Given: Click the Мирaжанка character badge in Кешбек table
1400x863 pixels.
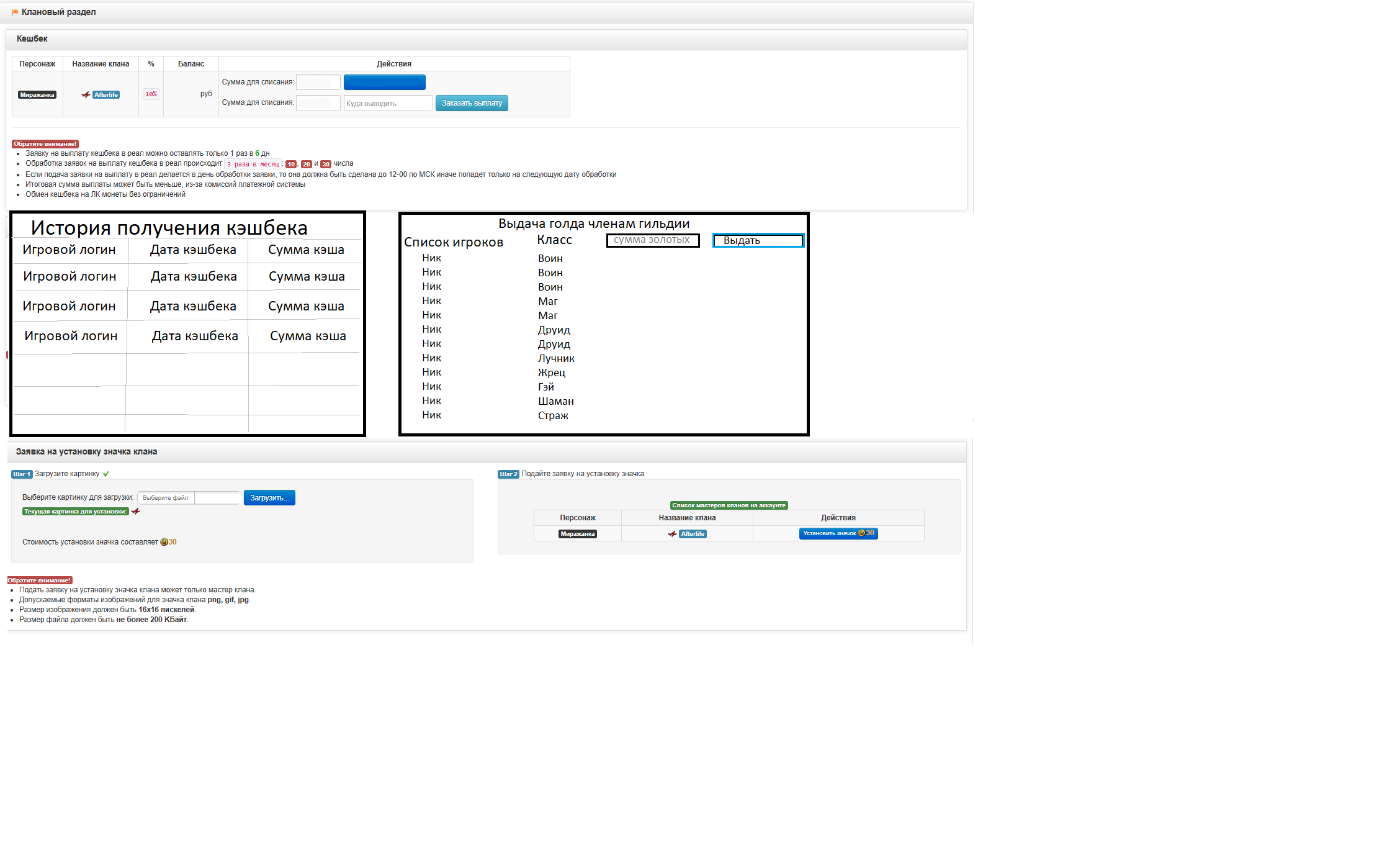Looking at the screenshot, I should click(37, 95).
